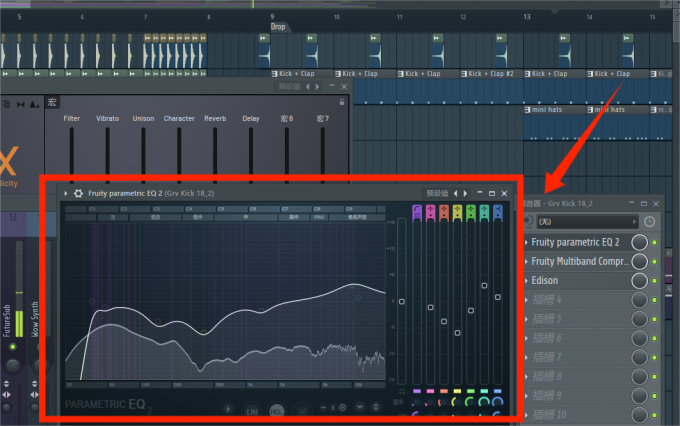Image resolution: width=680 pixels, height=426 pixels.
Task: Click the EQ monitor play button beside LIN
Action: [x=228, y=409]
